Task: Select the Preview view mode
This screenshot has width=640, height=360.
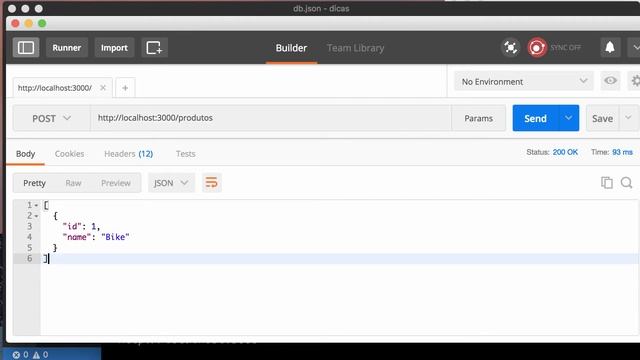Action: [x=116, y=183]
